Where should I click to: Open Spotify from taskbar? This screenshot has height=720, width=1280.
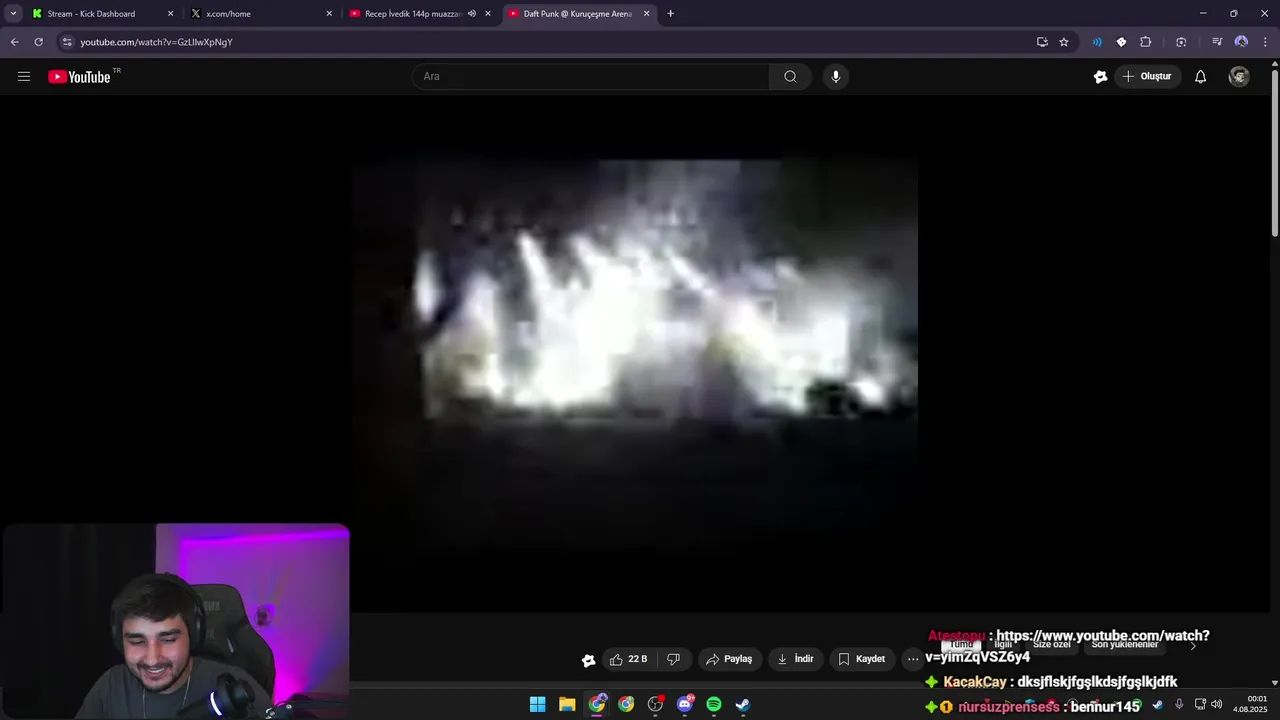click(x=714, y=704)
